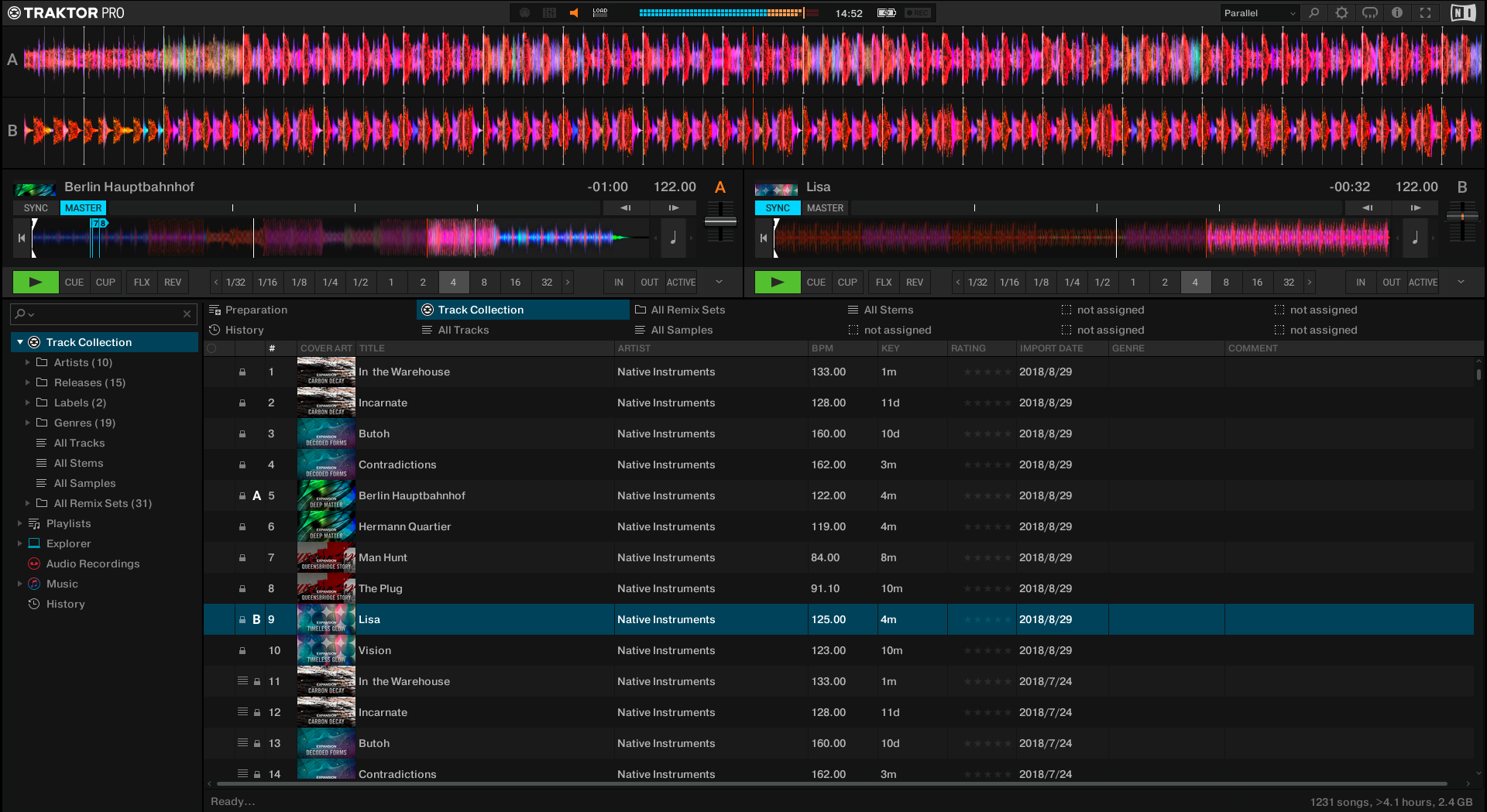This screenshot has height=812, width=1487.
Task: Click the keylock note icon on deck B
Action: click(x=1415, y=238)
